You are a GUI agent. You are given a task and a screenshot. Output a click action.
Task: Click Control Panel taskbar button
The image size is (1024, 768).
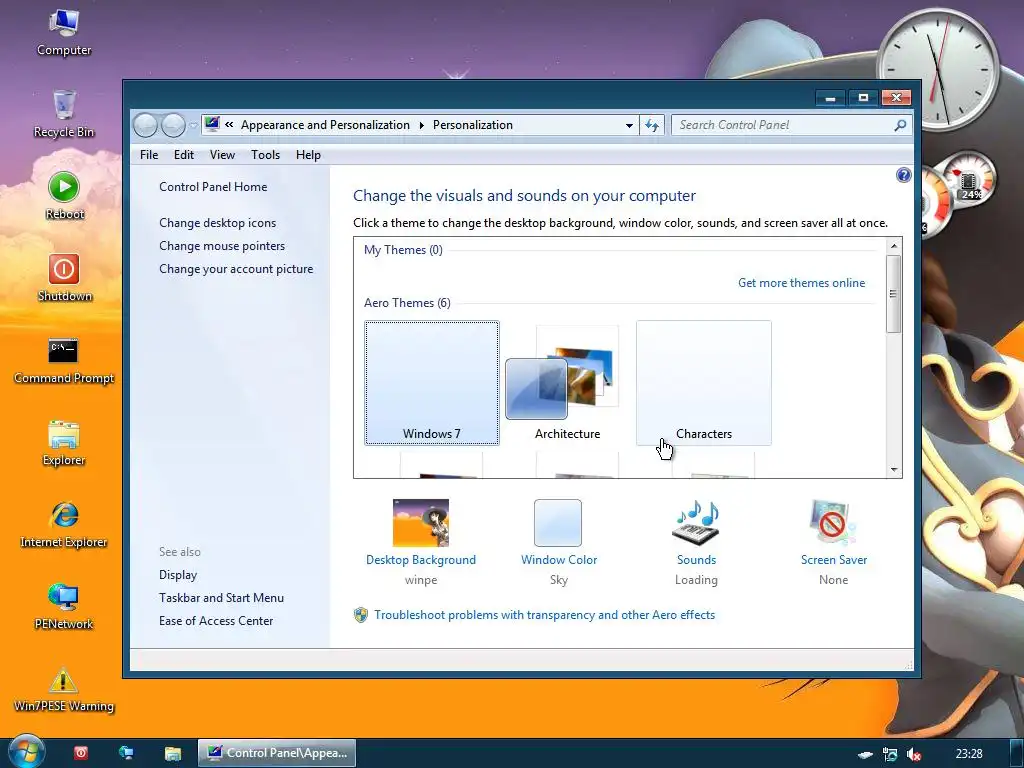point(277,753)
